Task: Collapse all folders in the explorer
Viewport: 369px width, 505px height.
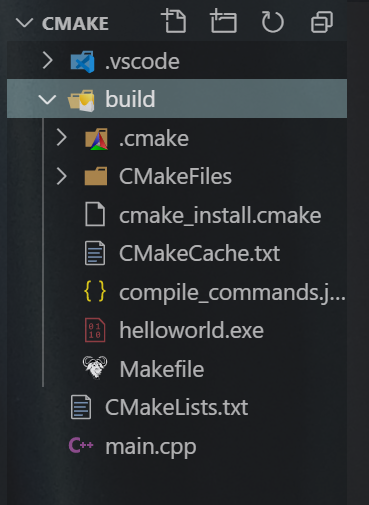Action: (322, 22)
